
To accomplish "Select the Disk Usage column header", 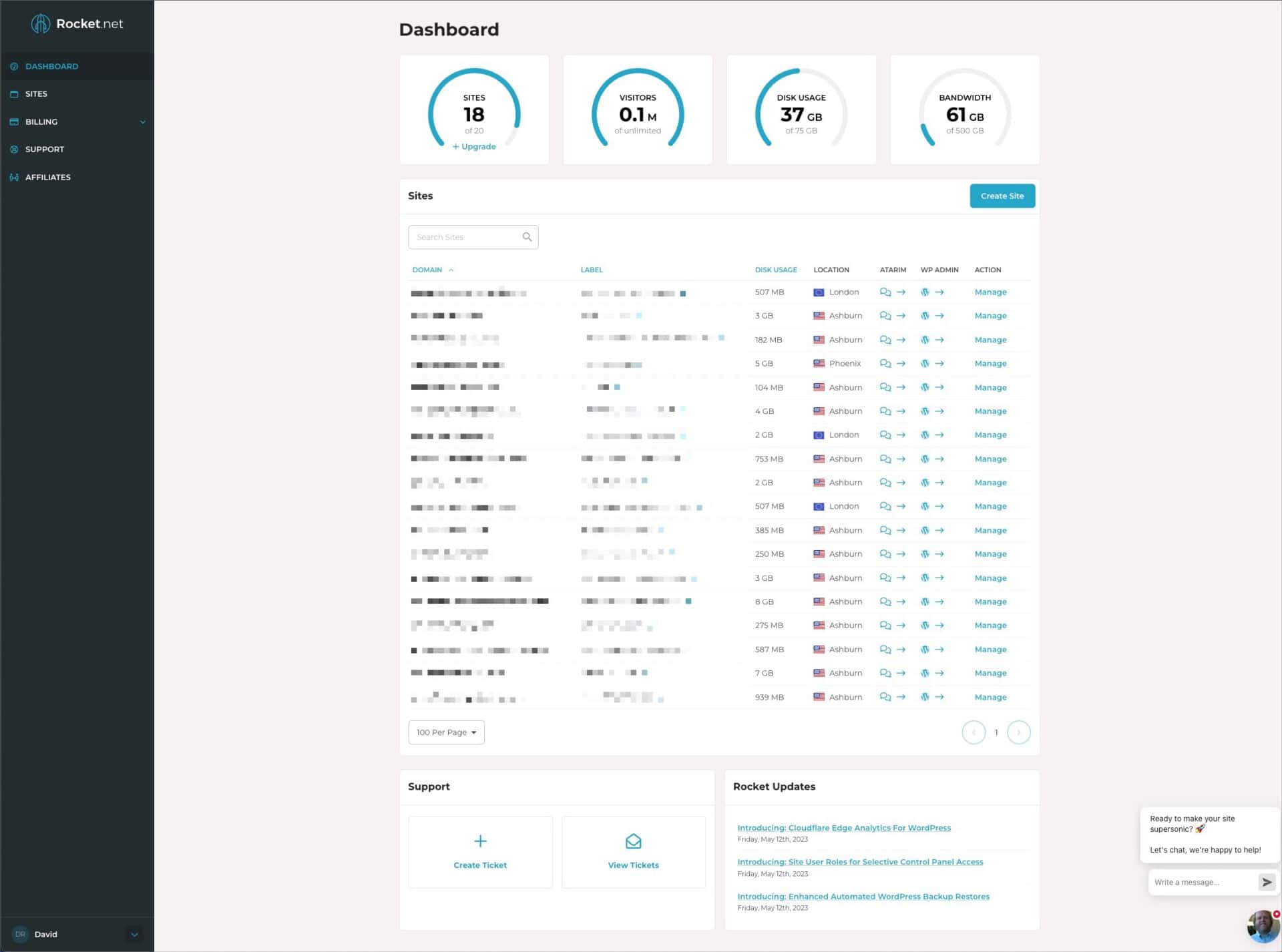I will [776, 270].
